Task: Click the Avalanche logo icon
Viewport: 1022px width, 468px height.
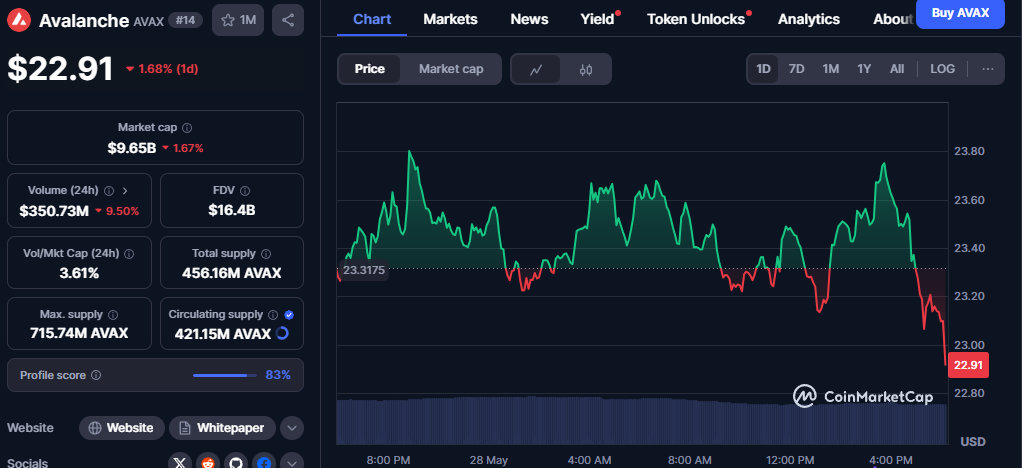Action: (x=20, y=20)
